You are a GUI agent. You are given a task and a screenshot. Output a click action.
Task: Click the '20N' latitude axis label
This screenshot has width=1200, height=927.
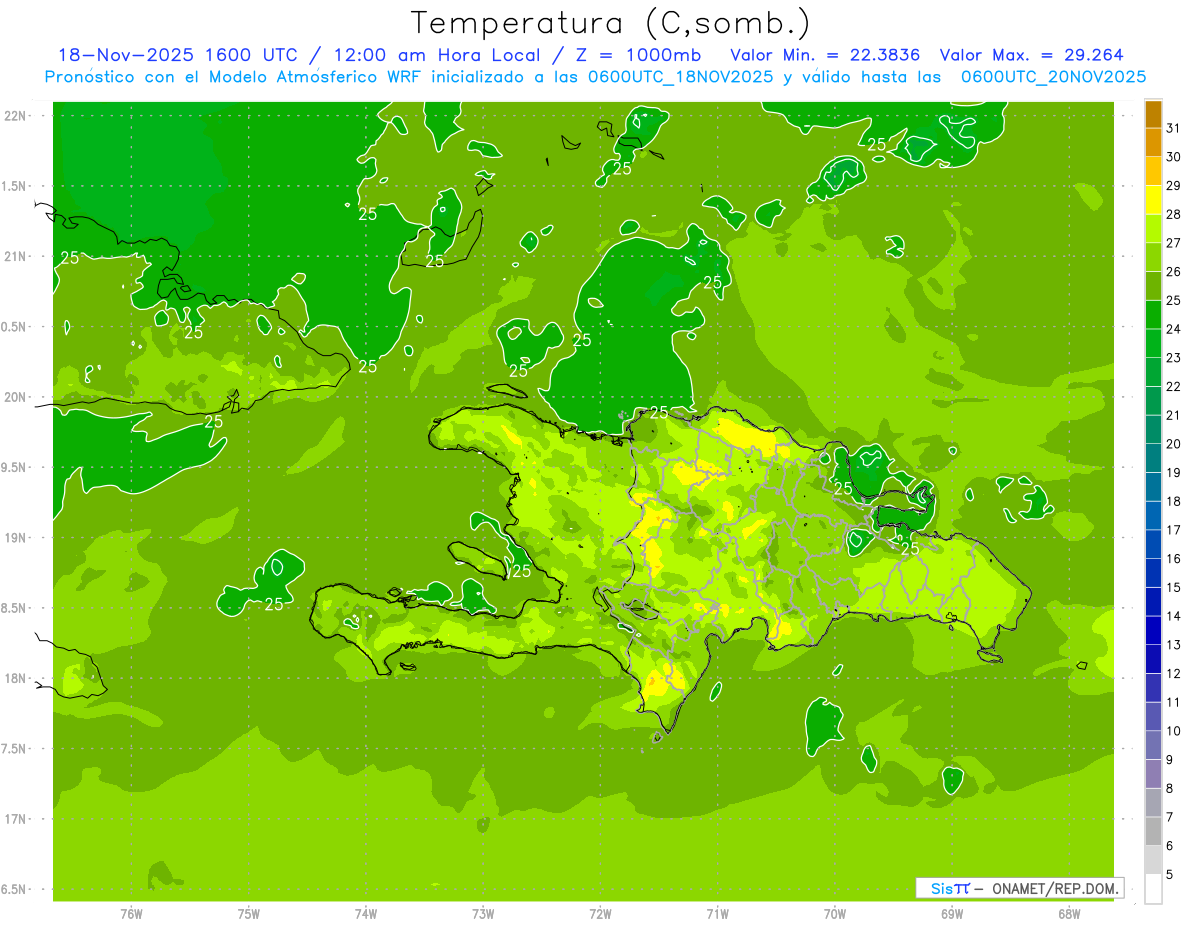point(15,397)
